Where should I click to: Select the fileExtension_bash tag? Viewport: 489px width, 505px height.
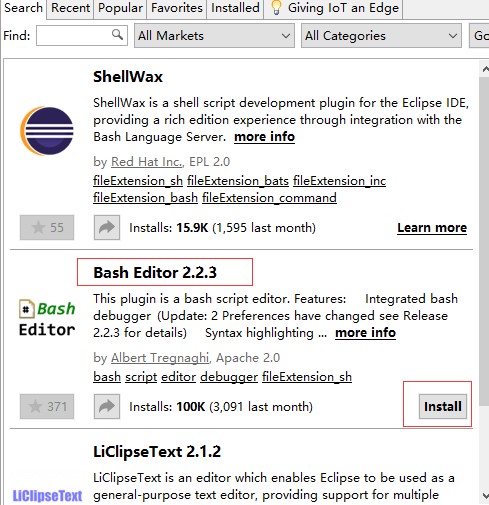click(x=145, y=198)
